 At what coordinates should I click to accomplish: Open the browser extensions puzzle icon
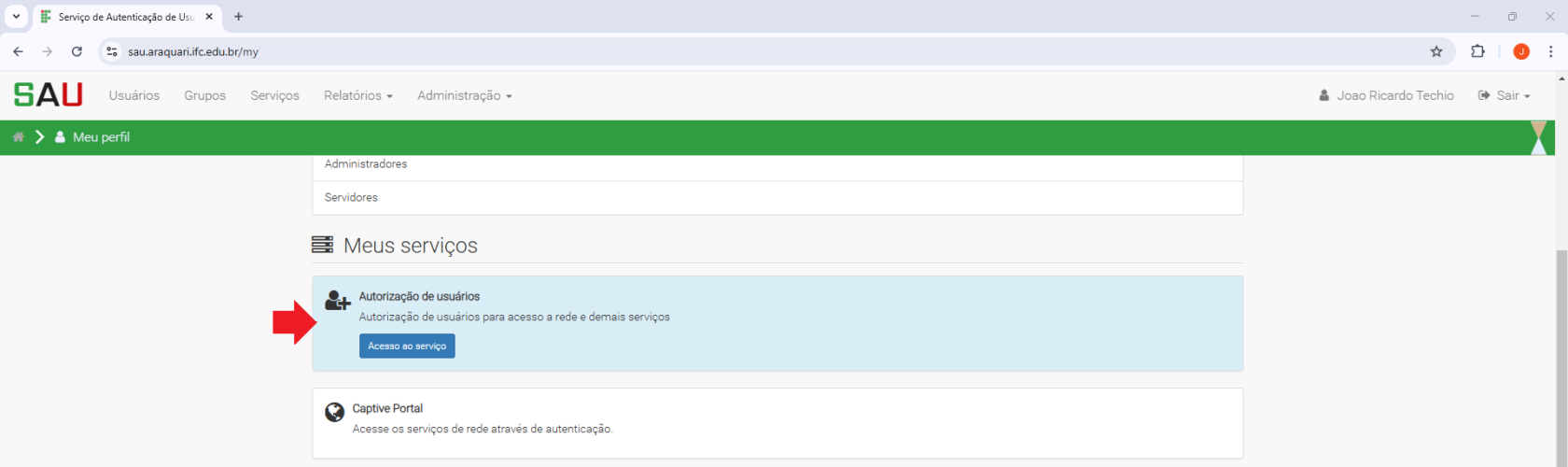1477,51
